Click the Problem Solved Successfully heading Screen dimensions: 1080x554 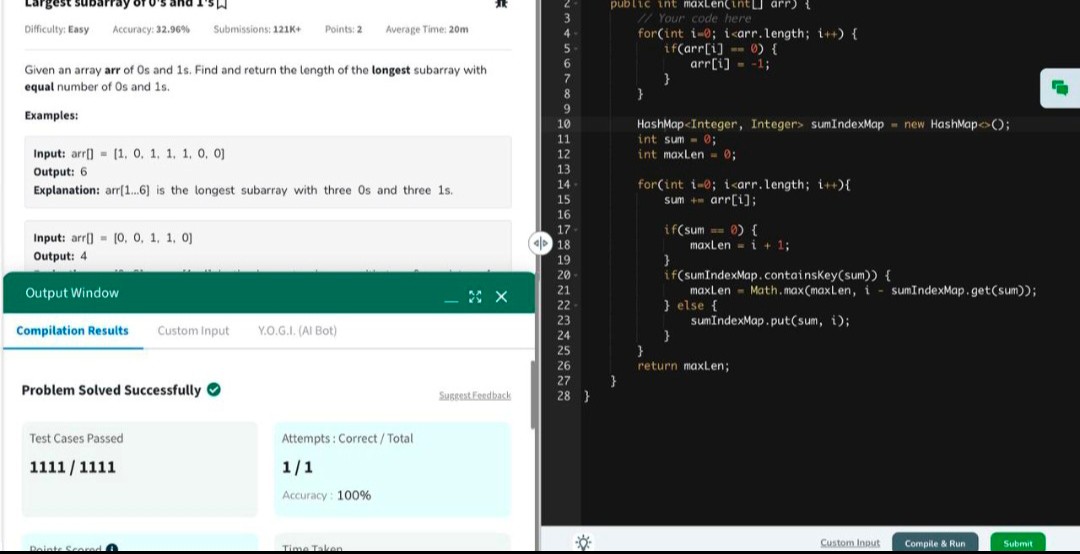[112, 390]
